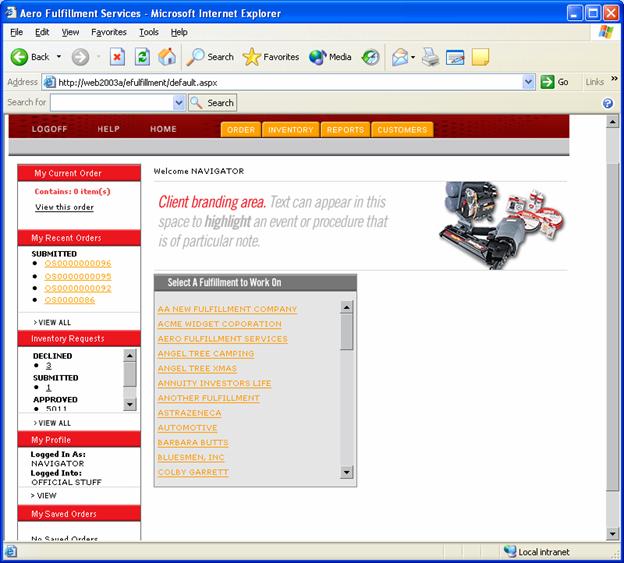Open the Back button history dropdown
The height and width of the screenshot is (563, 624).
(x=59, y=57)
